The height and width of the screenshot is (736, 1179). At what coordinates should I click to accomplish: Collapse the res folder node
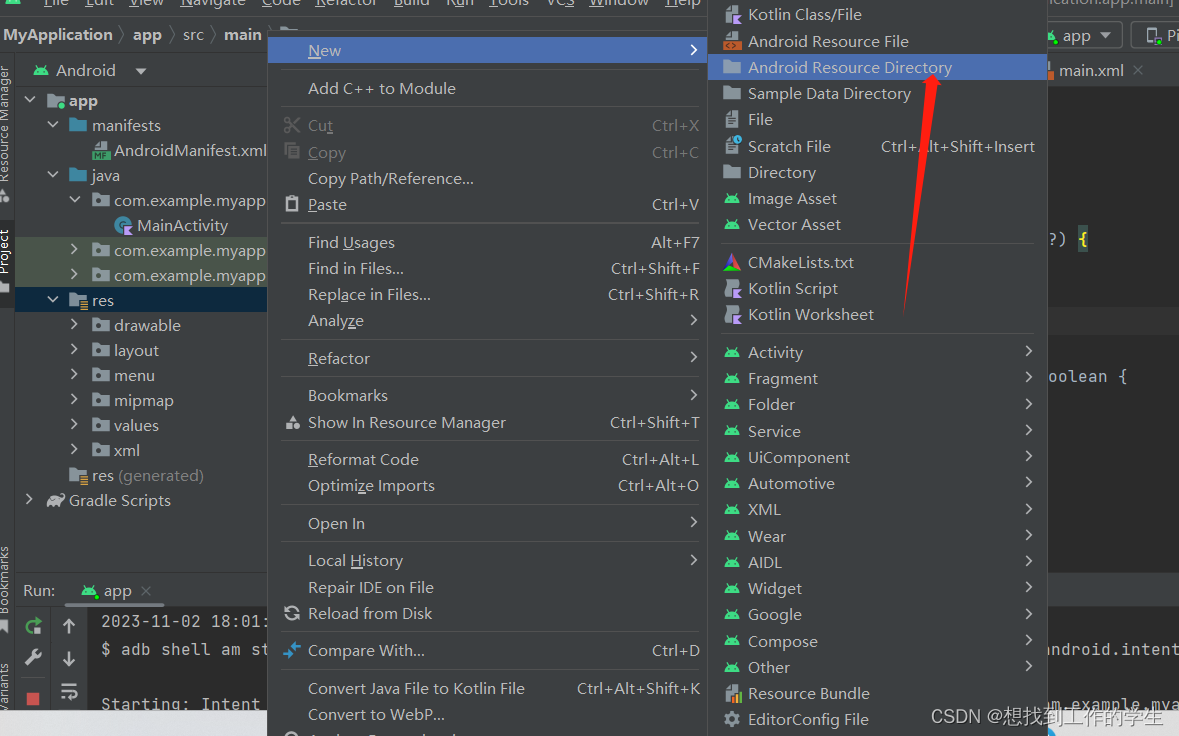click(53, 299)
